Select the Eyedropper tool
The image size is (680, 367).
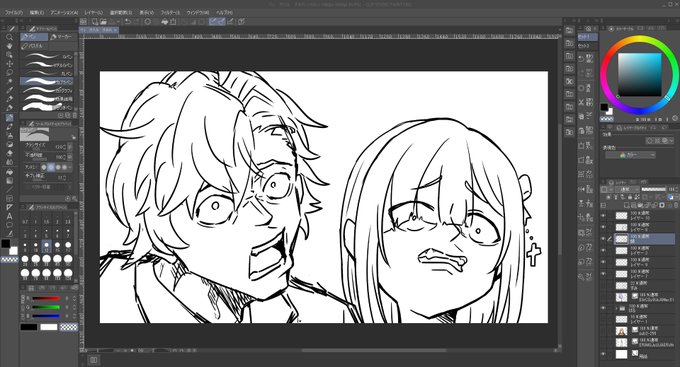point(9,90)
